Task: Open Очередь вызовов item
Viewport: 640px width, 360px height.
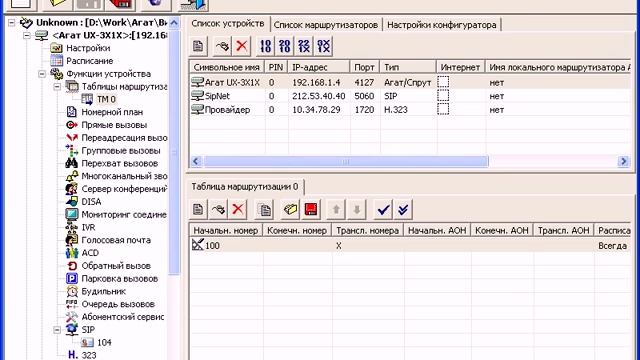Action: 118,304
